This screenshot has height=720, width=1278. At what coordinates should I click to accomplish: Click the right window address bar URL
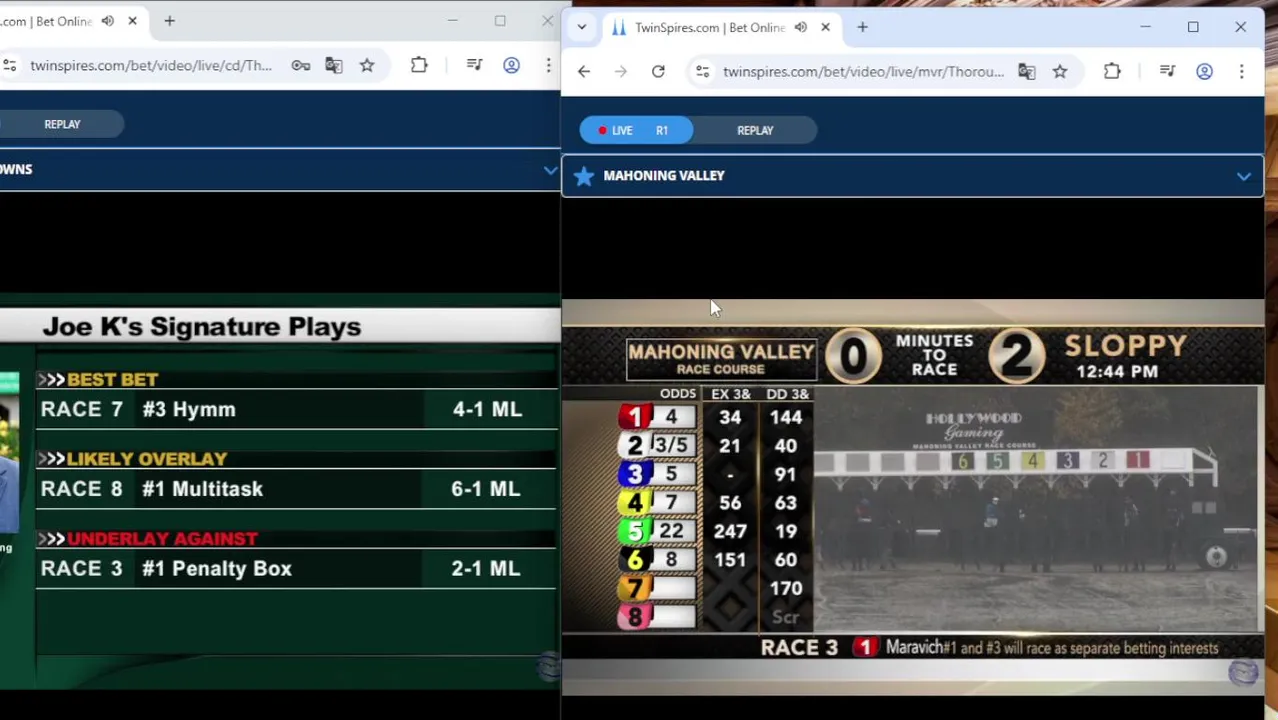tap(863, 71)
